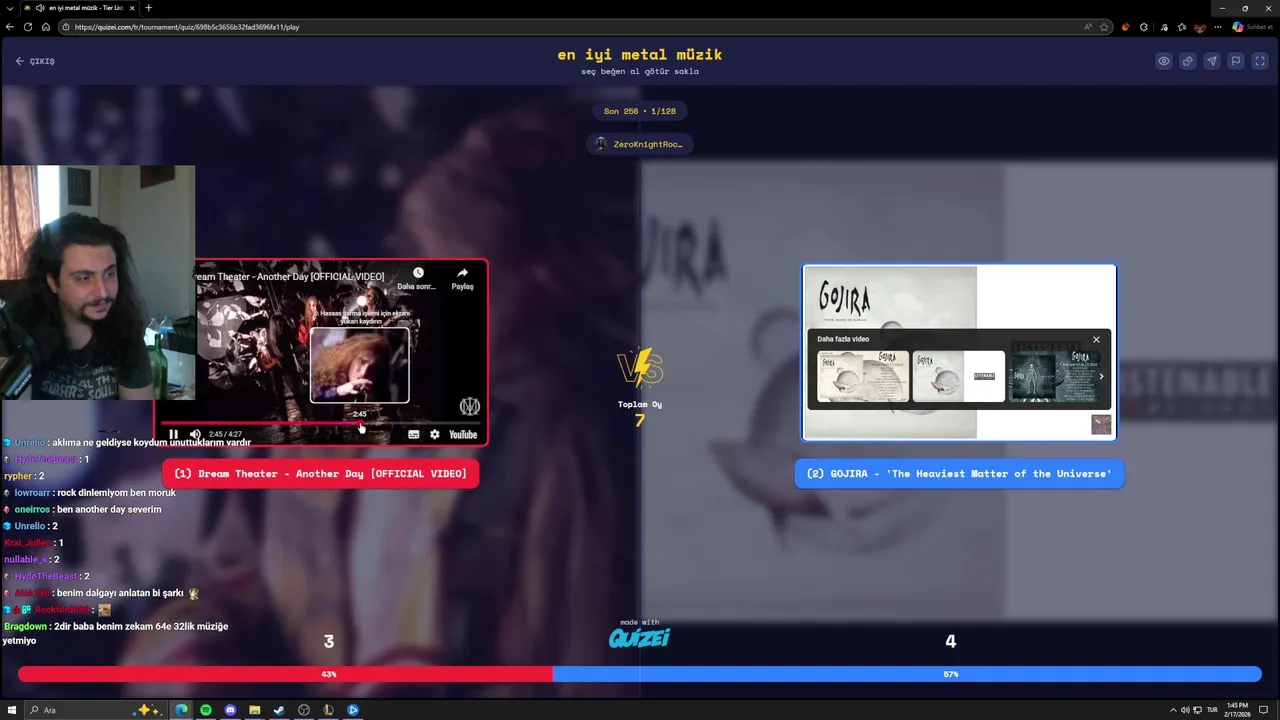This screenshot has width=1280, height=720.
Task: Open Spotify from taskbar
Action: click(x=206, y=710)
